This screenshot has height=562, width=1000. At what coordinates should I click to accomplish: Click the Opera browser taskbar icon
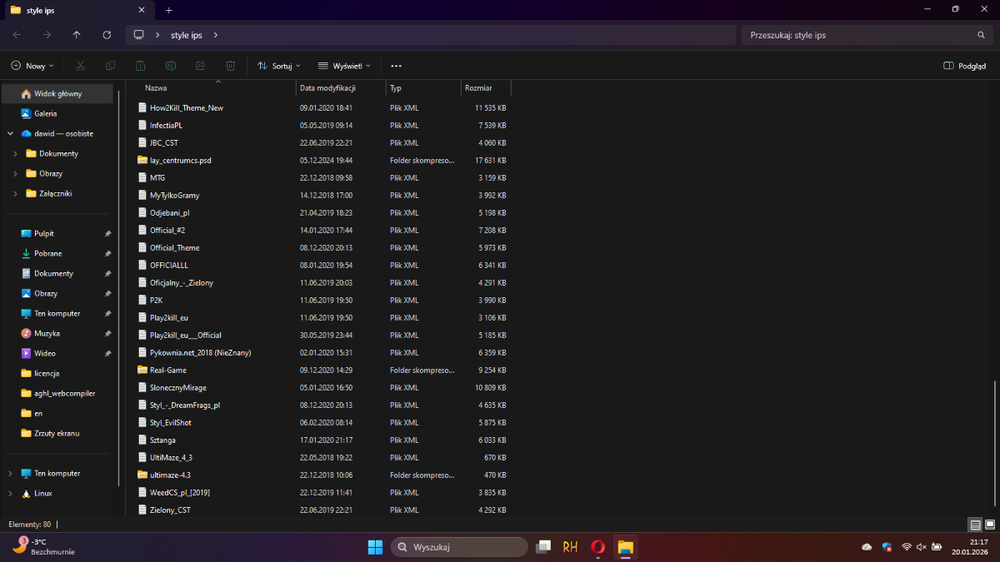tap(598, 547)
